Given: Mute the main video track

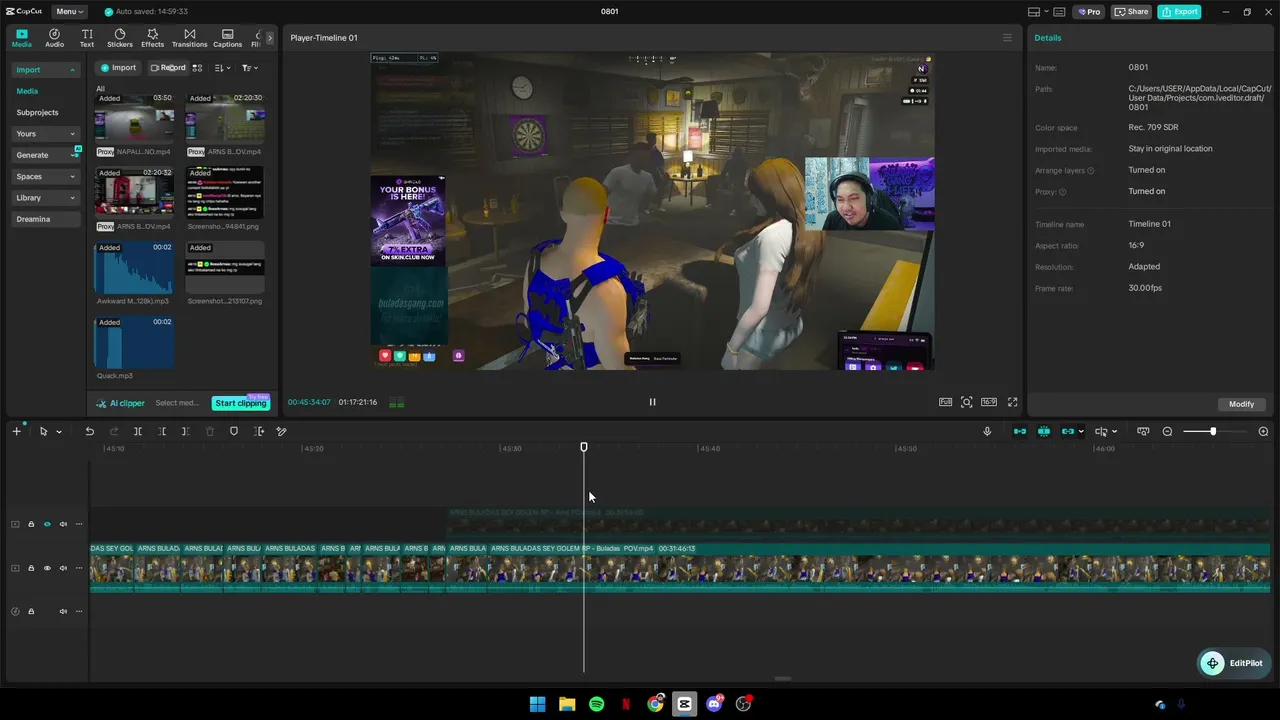Looking at the screenshot, I should coord(63,568).
